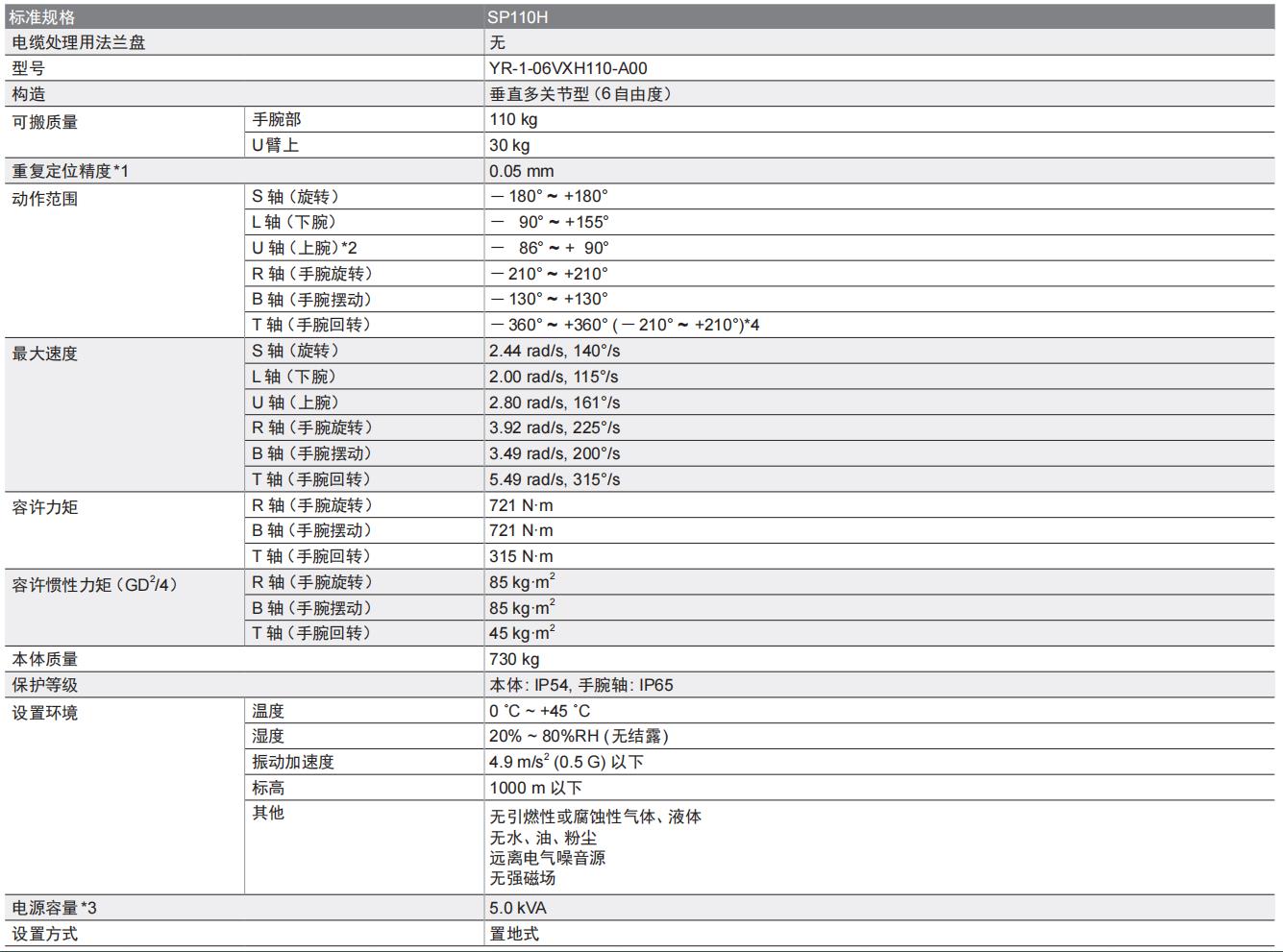Select the S-axis range '-180° ~ +180°'
This screenshot has height=952, width=1283.
click(549, 196)
